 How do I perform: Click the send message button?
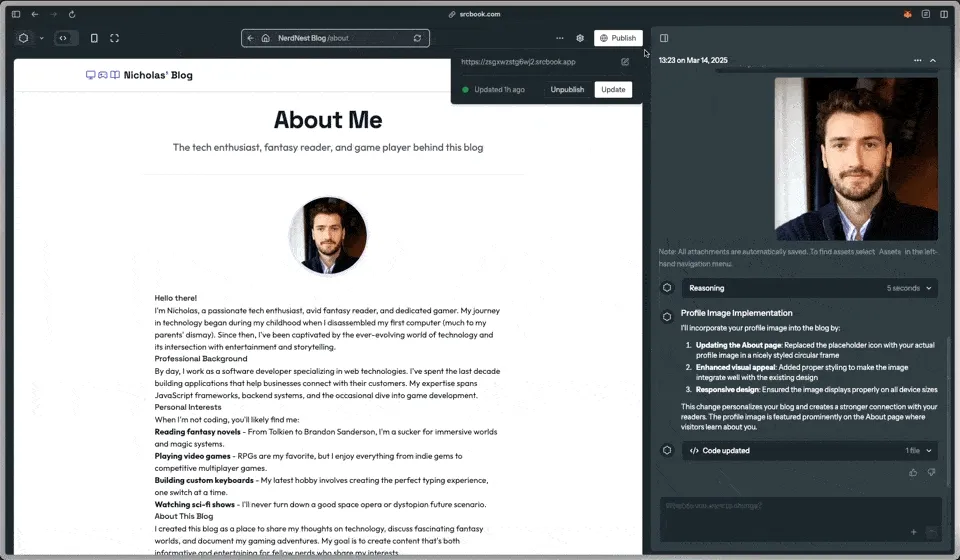tap(931, 532)
